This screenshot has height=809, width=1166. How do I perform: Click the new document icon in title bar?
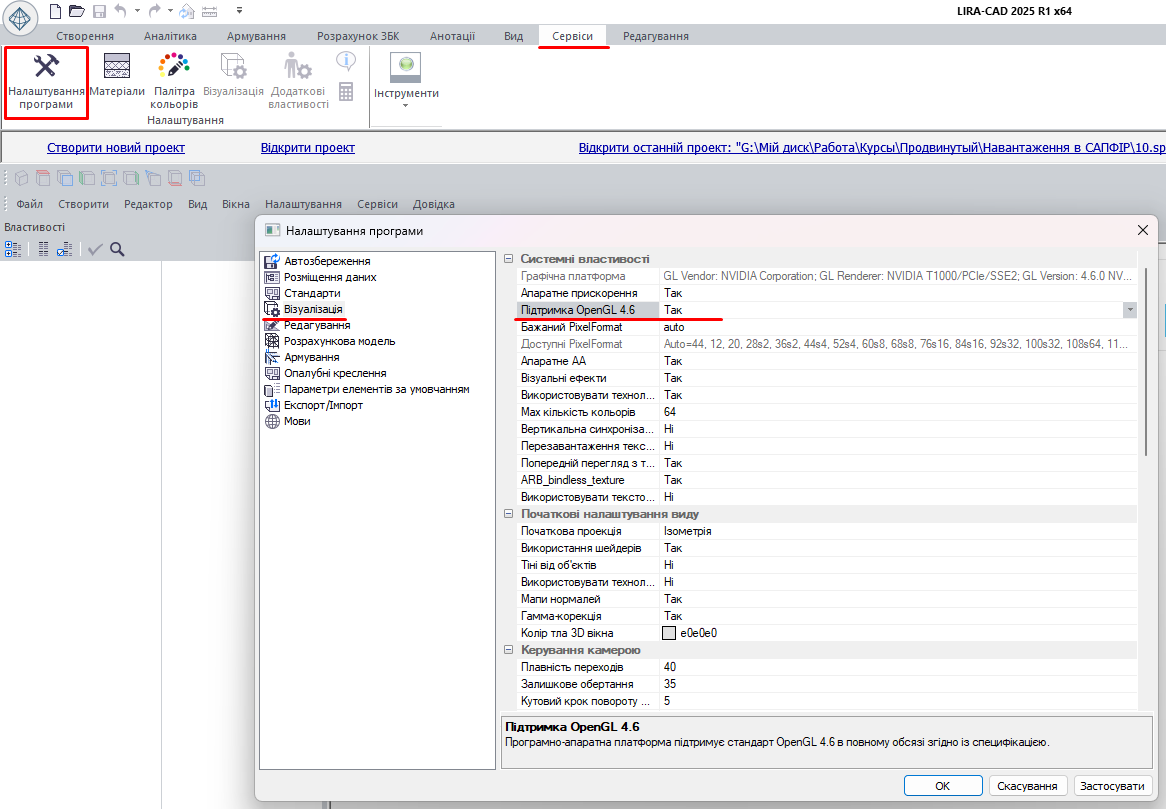click(x=55, y=11)
